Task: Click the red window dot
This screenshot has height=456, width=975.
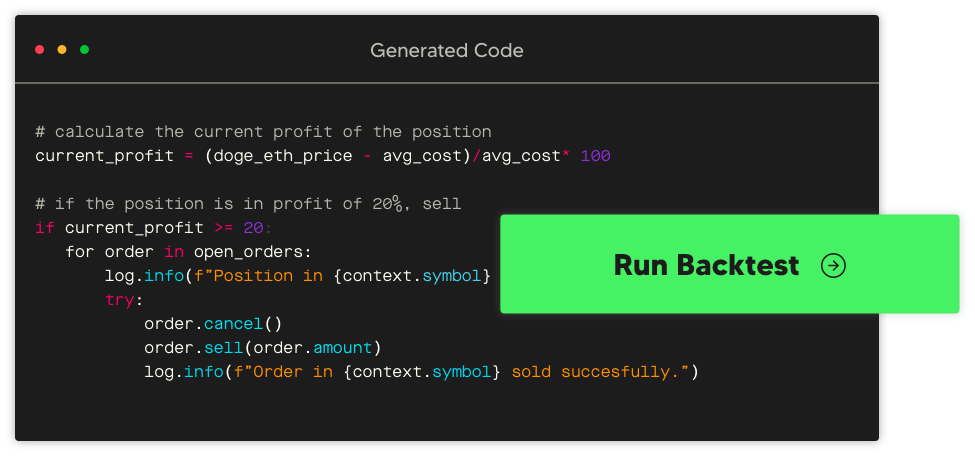Action: tap(39, 49)
